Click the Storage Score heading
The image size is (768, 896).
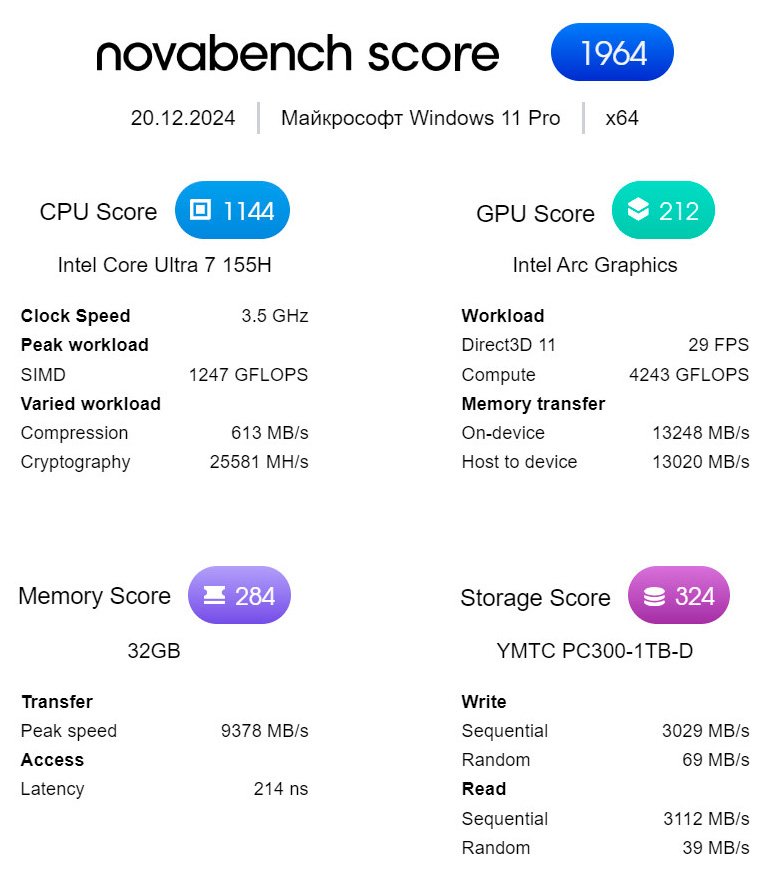click(x=535, y=598)
